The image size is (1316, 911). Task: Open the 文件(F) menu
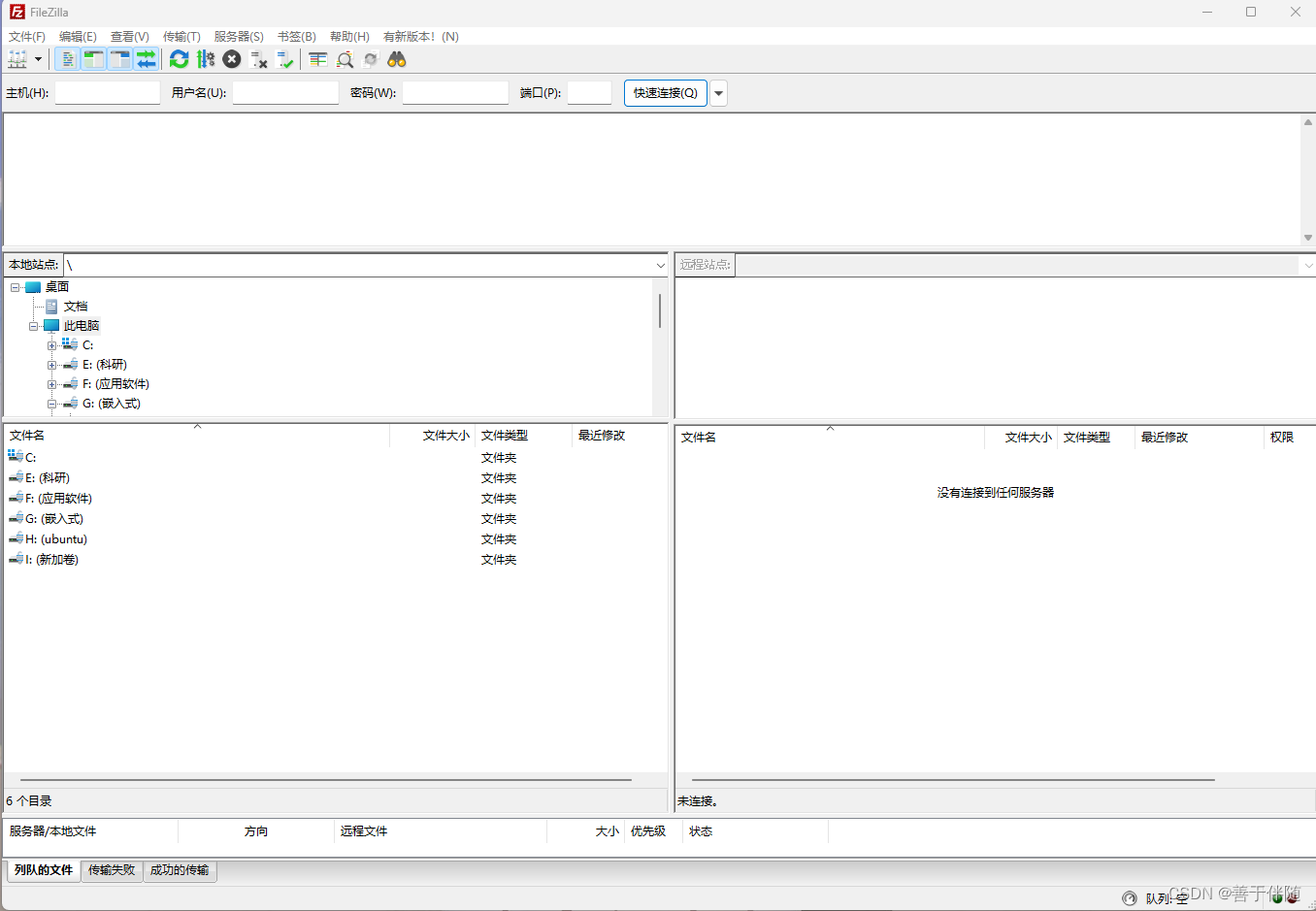(x=27, y=36)
